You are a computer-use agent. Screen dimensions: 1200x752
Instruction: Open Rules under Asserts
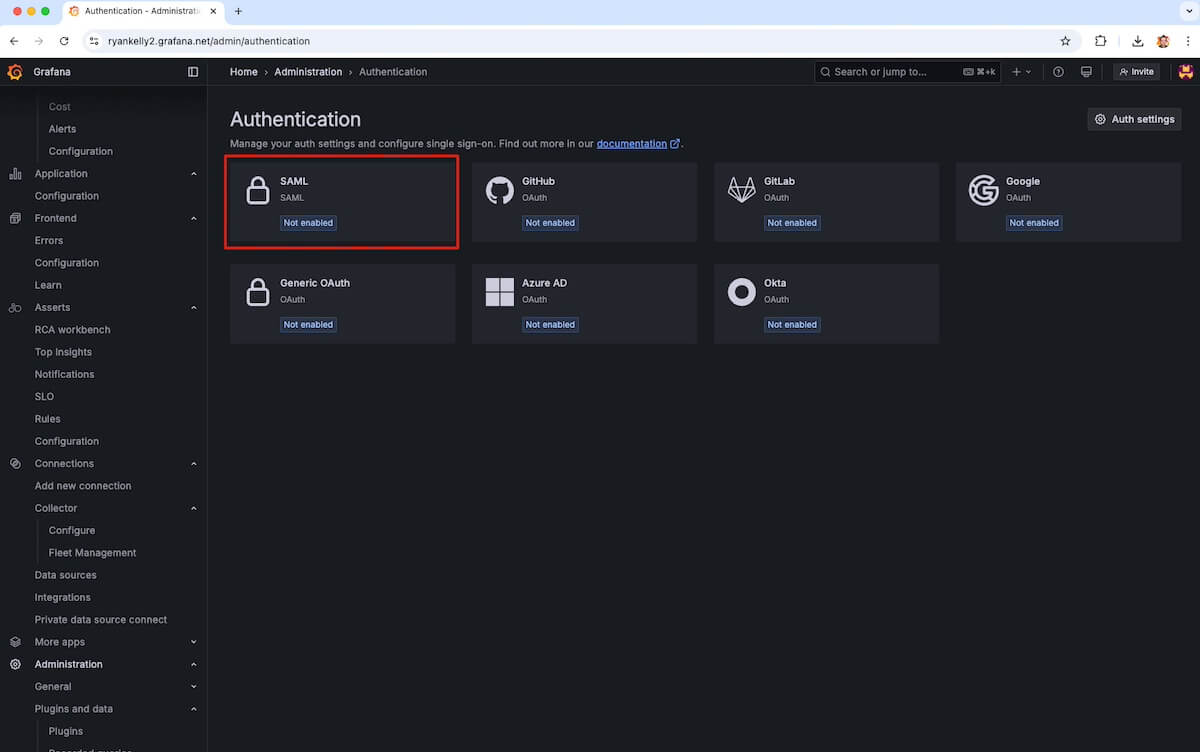(x=47, y=419)
